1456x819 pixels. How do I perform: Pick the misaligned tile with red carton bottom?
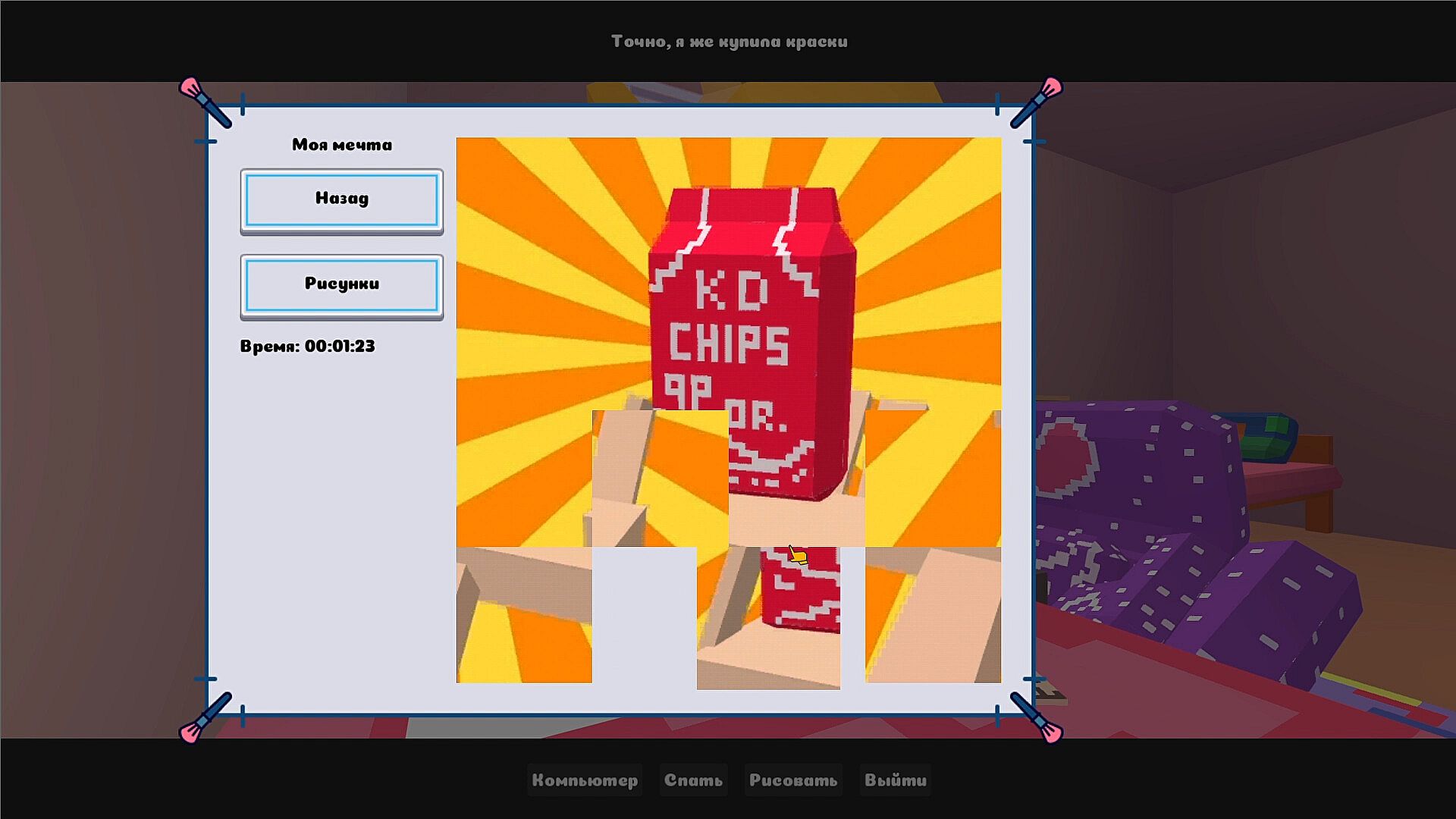tap(768, 618)
